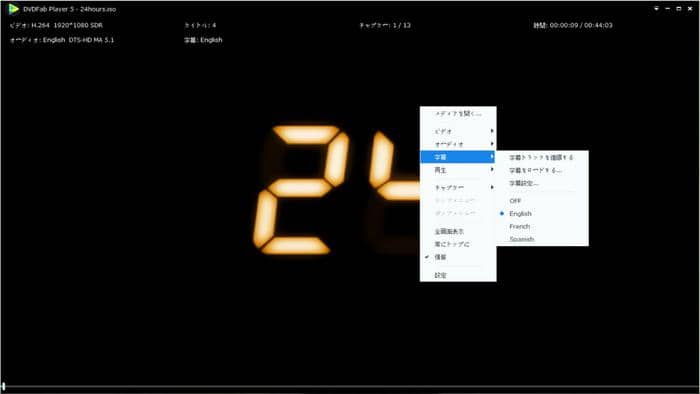Viewport: 700px width, 394px height.
Task: Open the title bar dropdown menu arrow
Action: click(x=656, y=8)
